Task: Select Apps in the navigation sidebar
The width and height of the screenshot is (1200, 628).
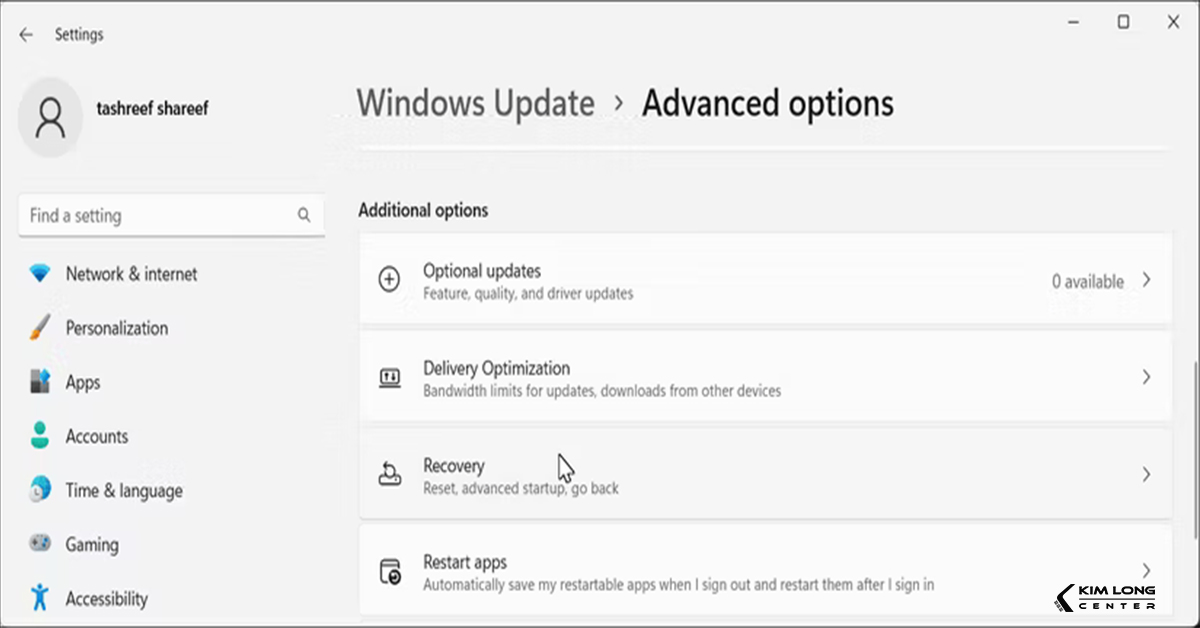Action: 84,382
